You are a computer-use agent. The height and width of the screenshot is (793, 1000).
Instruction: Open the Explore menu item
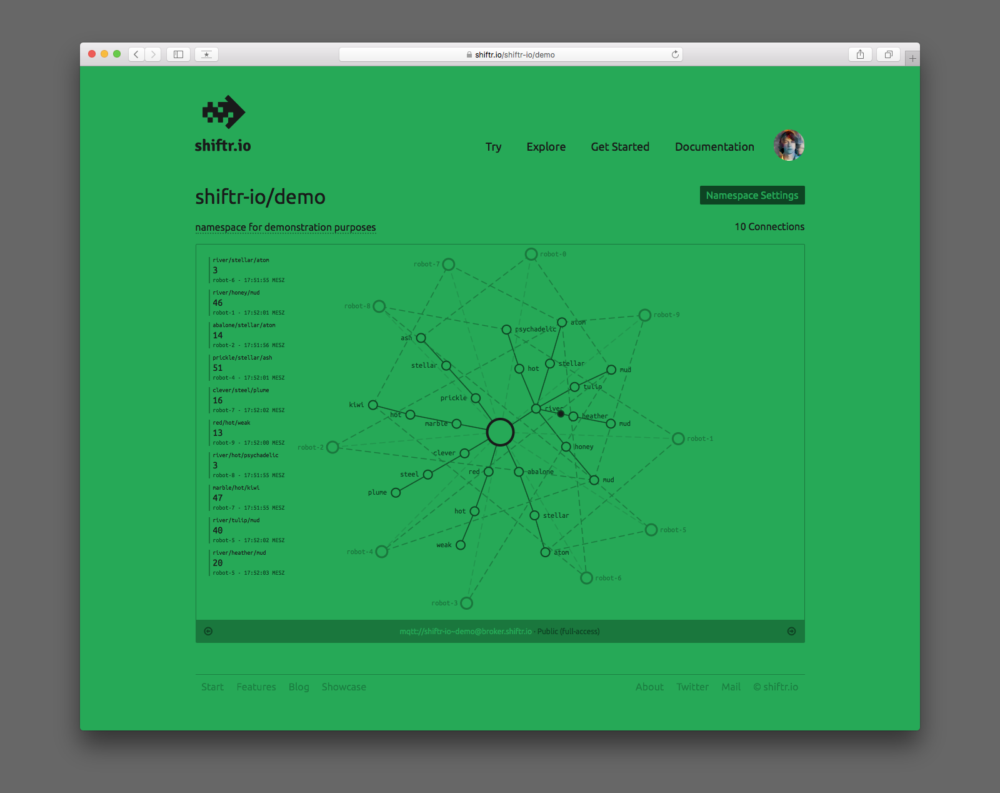coord(546,147)
